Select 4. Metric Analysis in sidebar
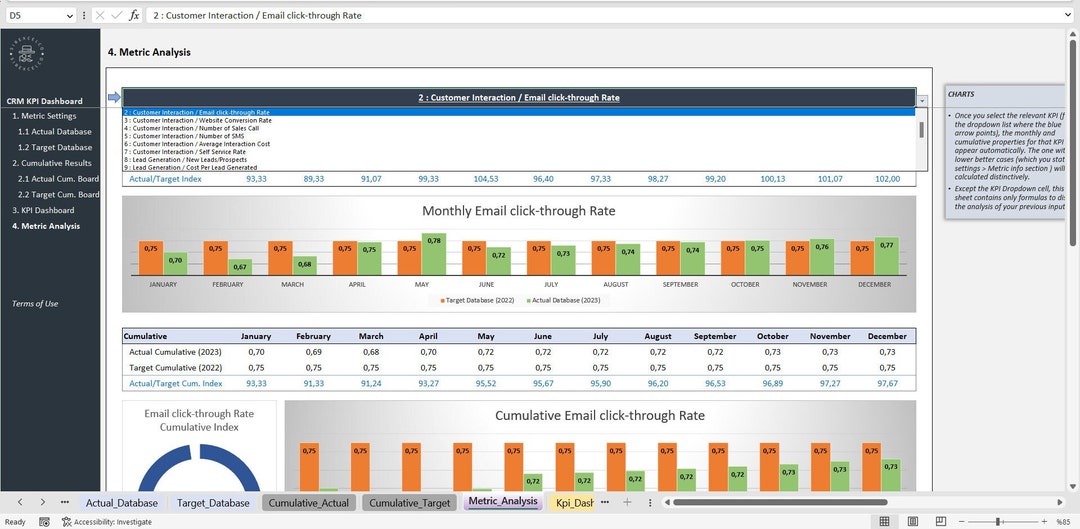 (45, 226)
